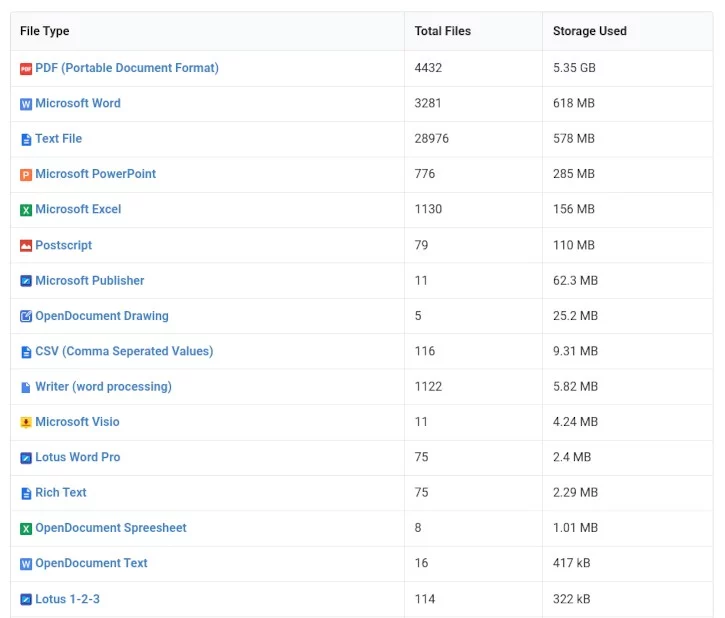
Task: Open CSV (Comma Seperated Values) link
Action: pos(124,351)
